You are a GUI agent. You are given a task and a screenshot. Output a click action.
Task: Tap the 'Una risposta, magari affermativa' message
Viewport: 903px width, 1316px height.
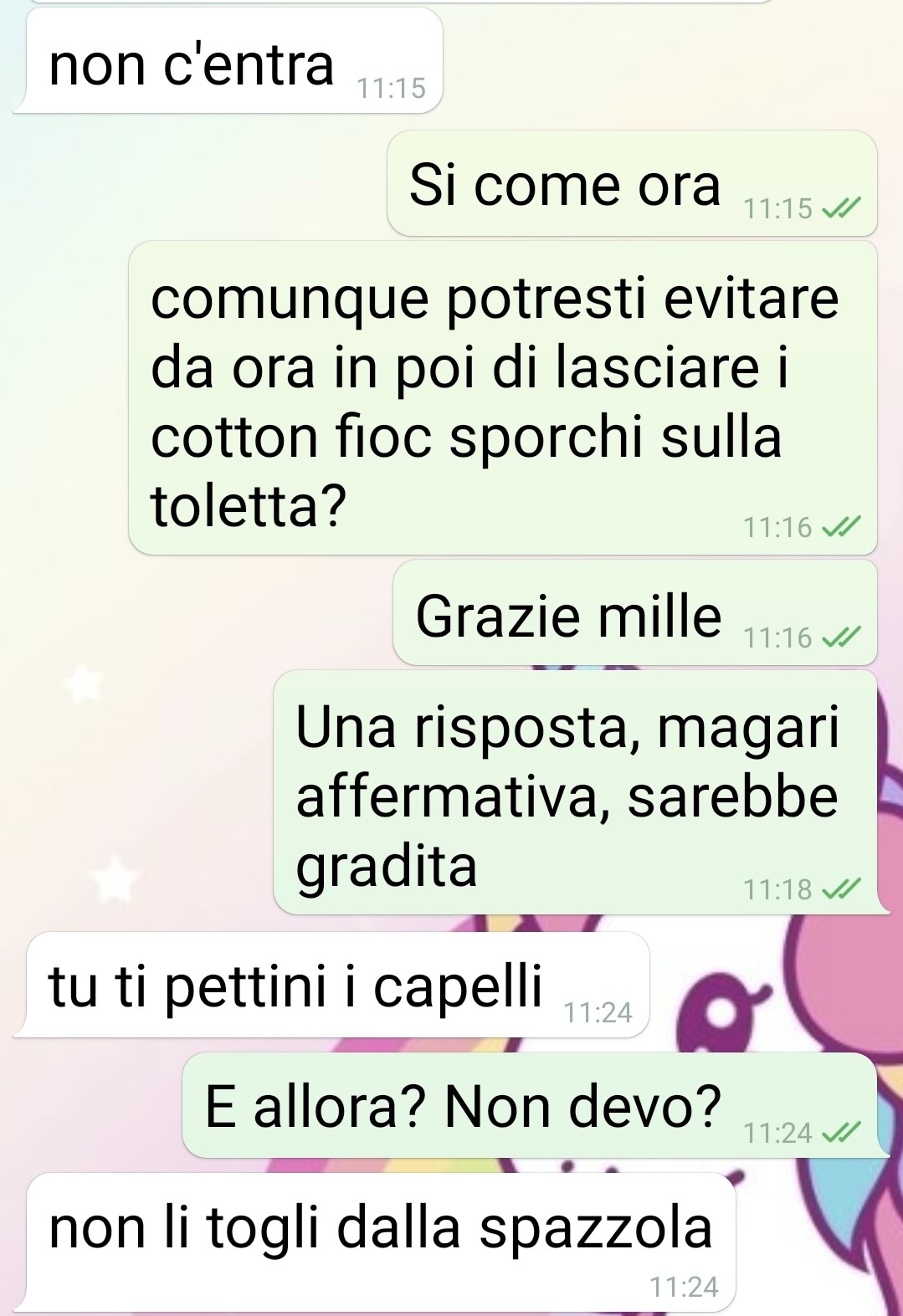click(576, 792)
